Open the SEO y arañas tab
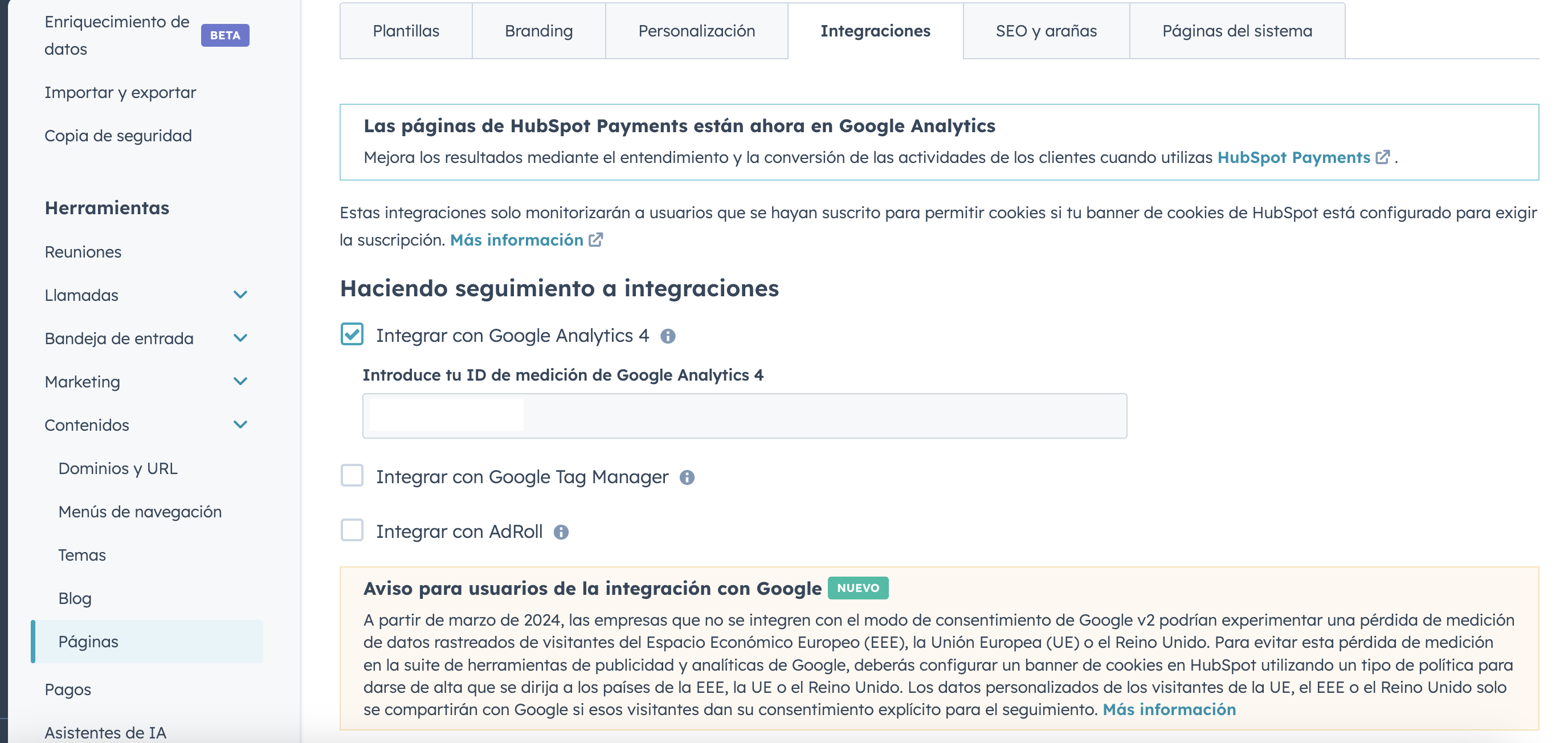The height and width of the screenshot is (743, 1568). point(1046,31)
